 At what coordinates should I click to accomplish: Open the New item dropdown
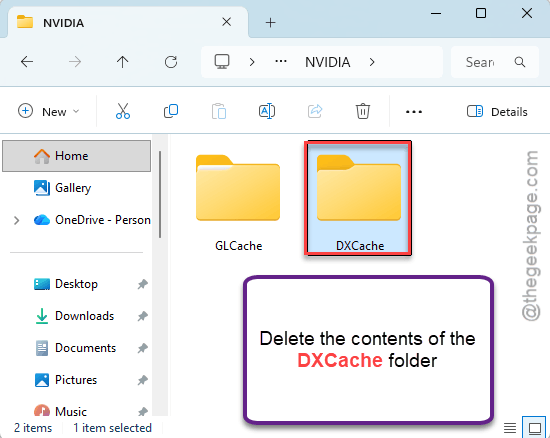(48, 112)
